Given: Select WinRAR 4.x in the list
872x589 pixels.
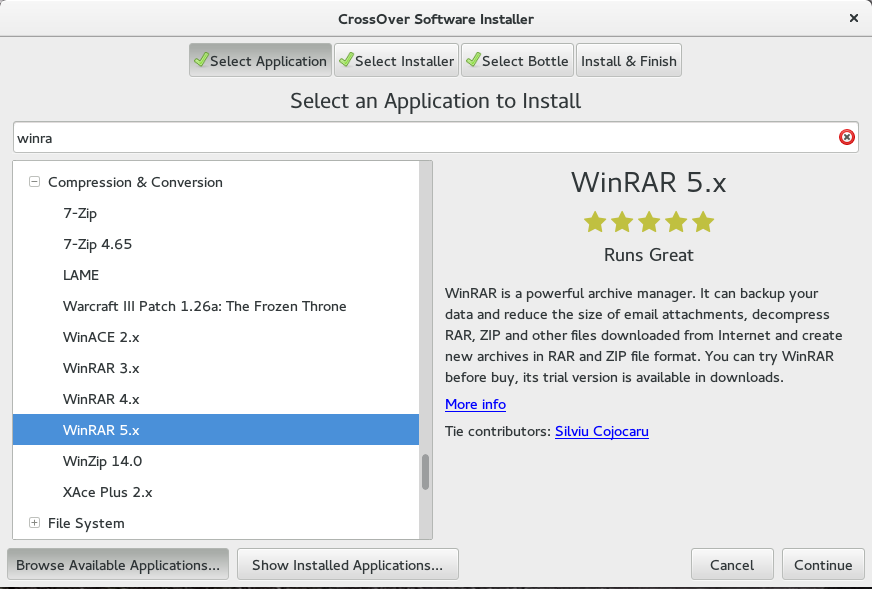Looking at the screenshot, I should click(216, 399).
